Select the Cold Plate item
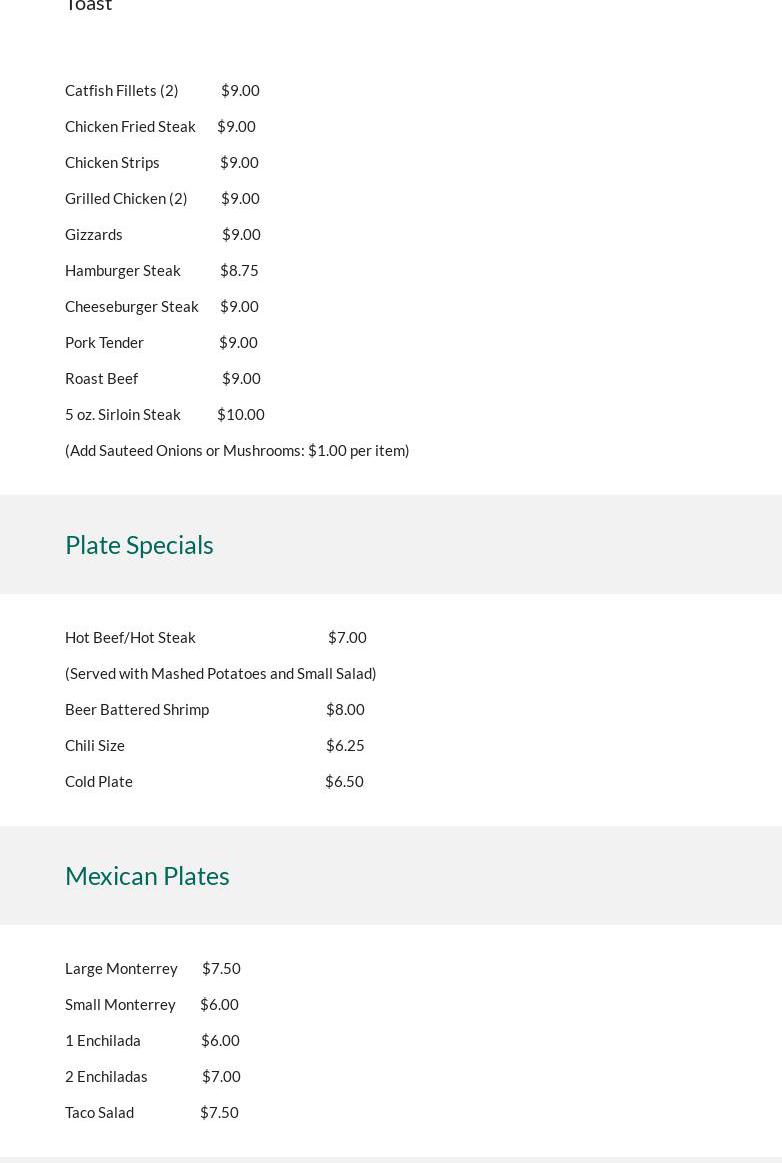The width and height of the screenshot is (782, 1163). (99, 782)
